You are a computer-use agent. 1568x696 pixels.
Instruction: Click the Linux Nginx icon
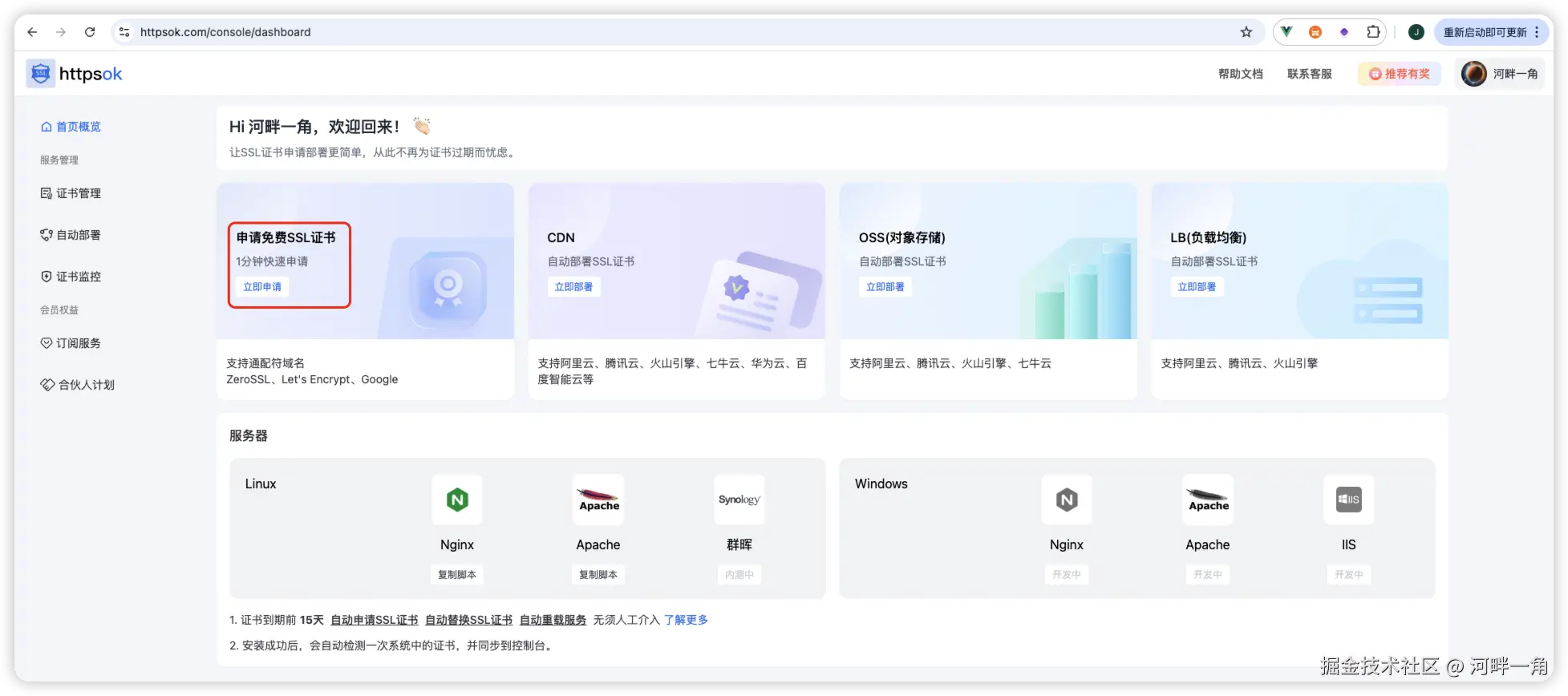(x=457, y=500)
